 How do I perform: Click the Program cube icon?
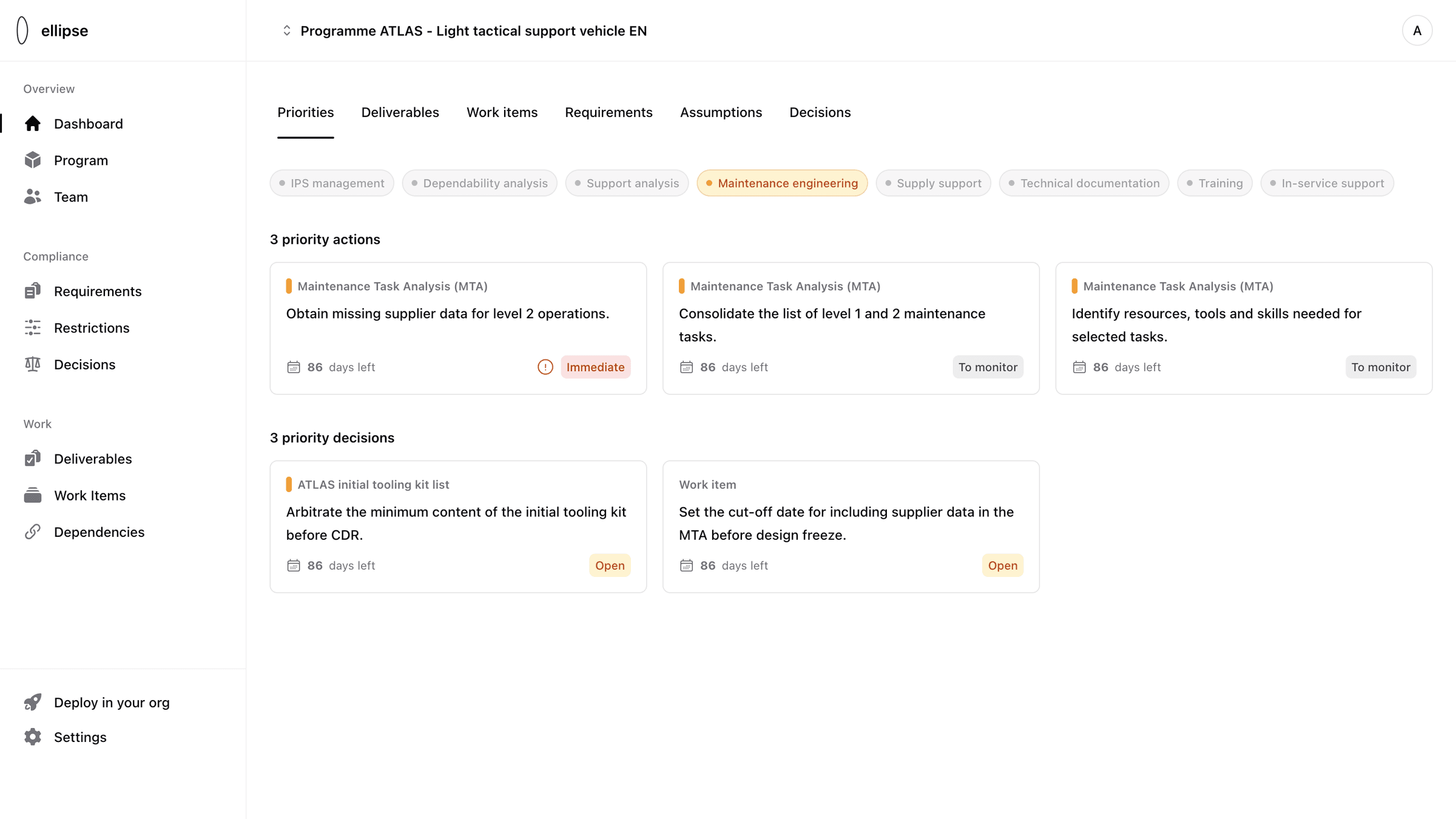33,160
